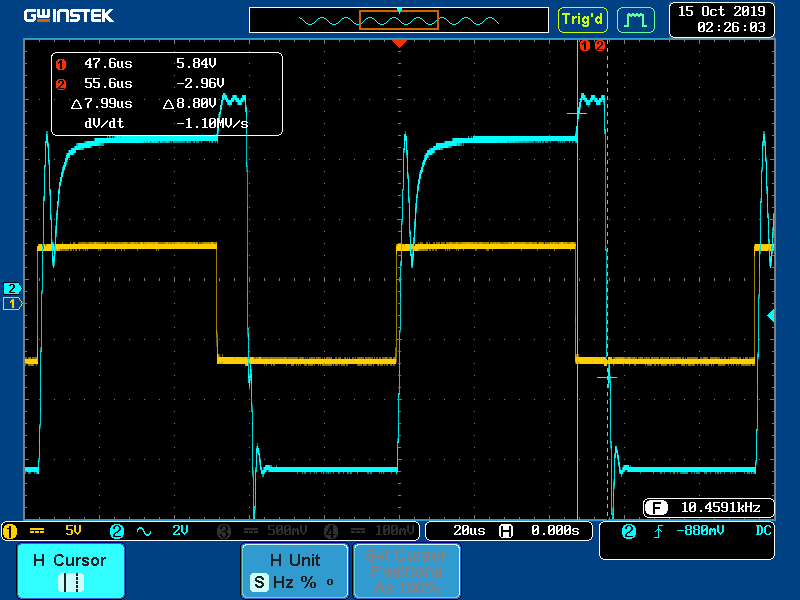Viewport: 800px width, 600px height.
Task: Click the F frequency counter icon
Action: pyautogui.click(x=656, y=508)
